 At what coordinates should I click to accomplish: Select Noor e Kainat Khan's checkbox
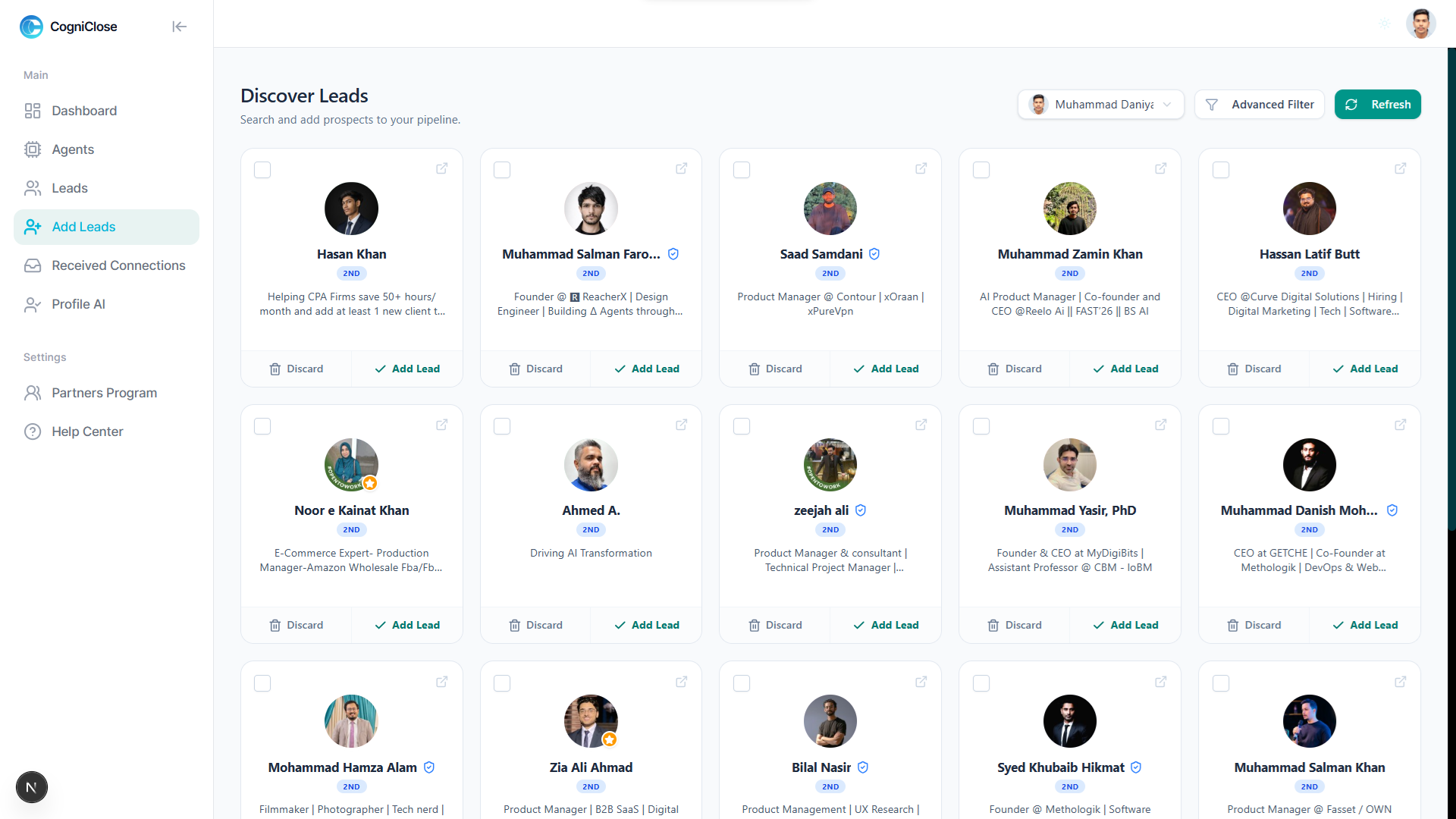(262, 426)
